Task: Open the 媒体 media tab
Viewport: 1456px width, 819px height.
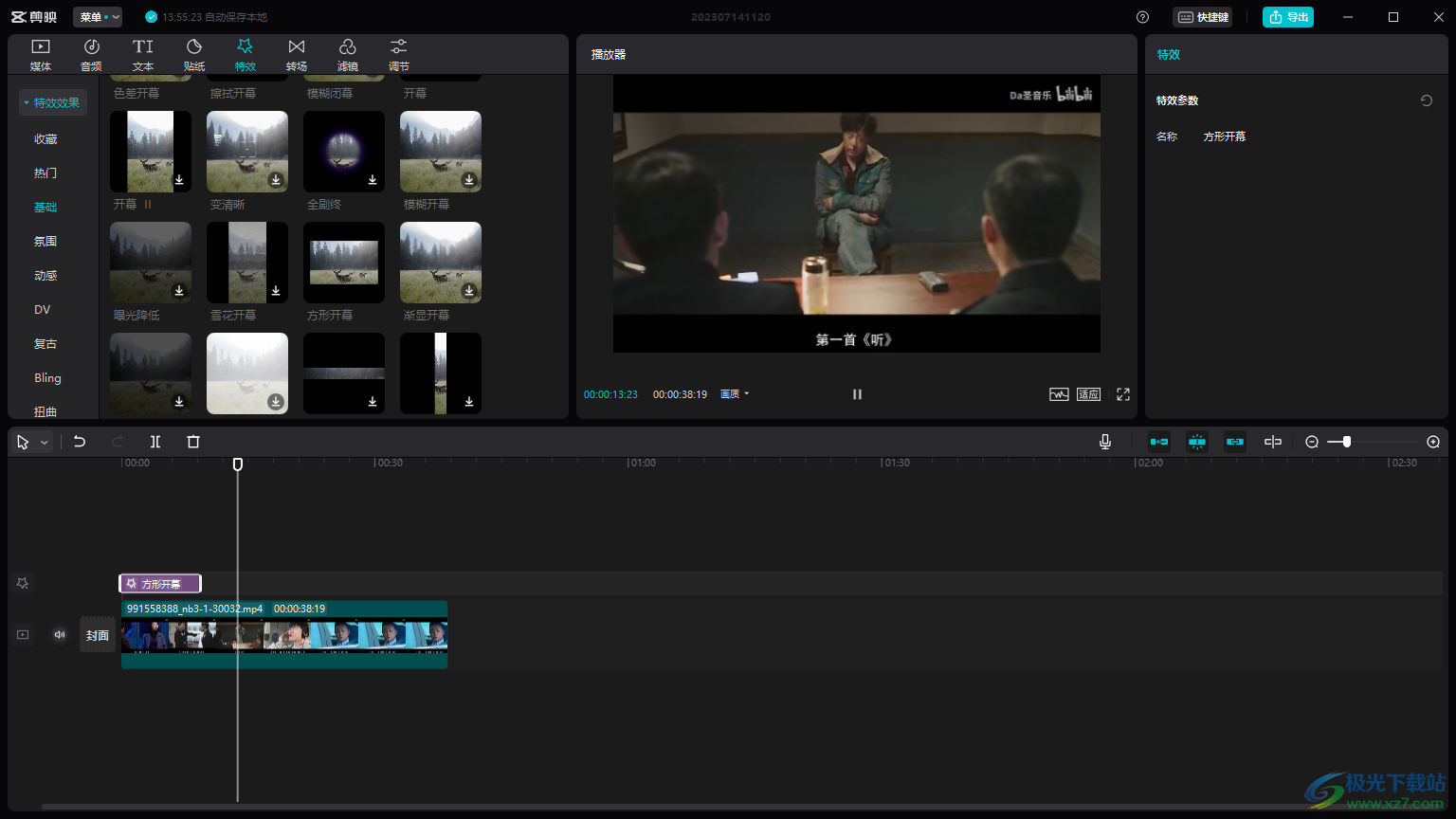Action: click(41, 55)
